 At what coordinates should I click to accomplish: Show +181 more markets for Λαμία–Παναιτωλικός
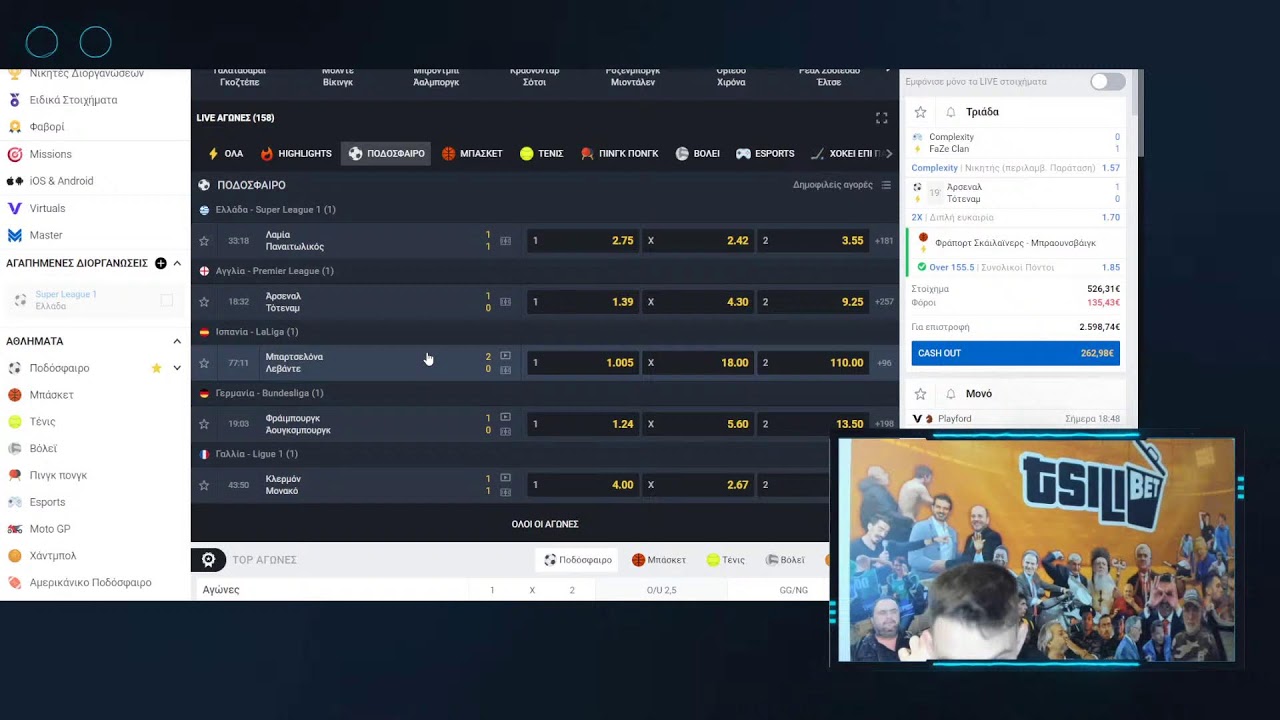pos(884,241)
